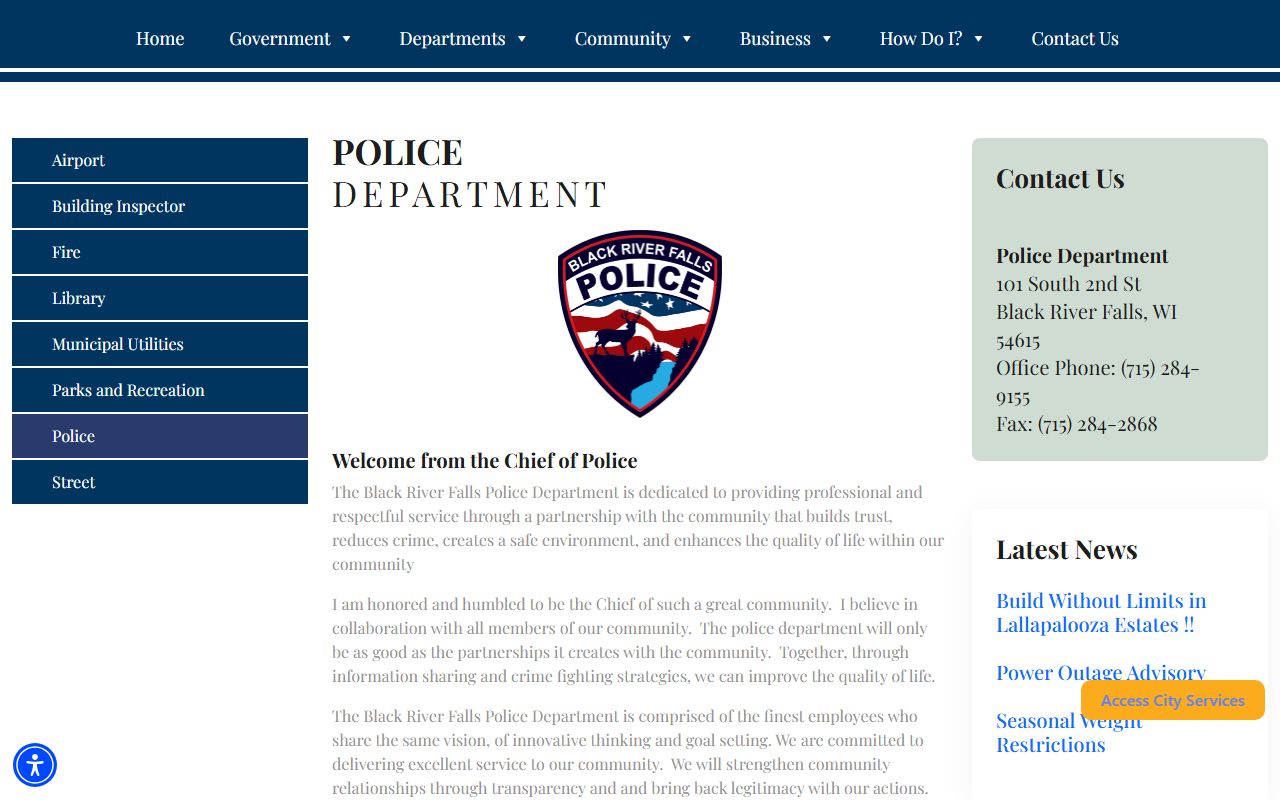Open the How Do I? menu

[921, 38]
